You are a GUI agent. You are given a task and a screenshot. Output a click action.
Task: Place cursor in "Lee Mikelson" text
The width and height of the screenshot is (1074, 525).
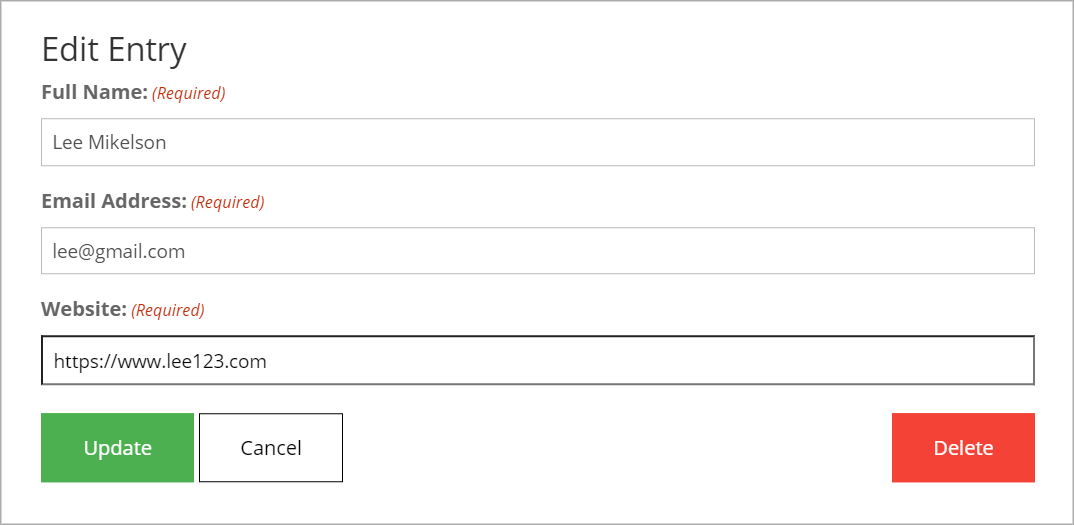pyautogui.click(x=109, y=142)
